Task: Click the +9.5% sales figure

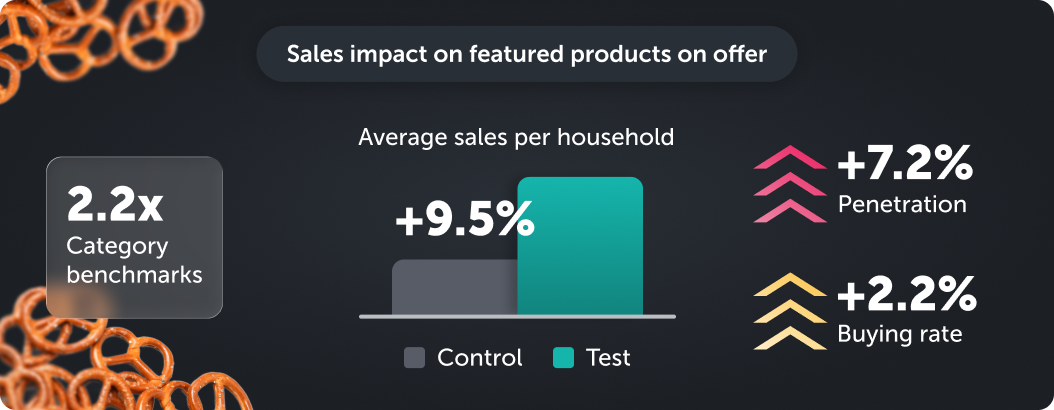Action: tap(465, 220)
